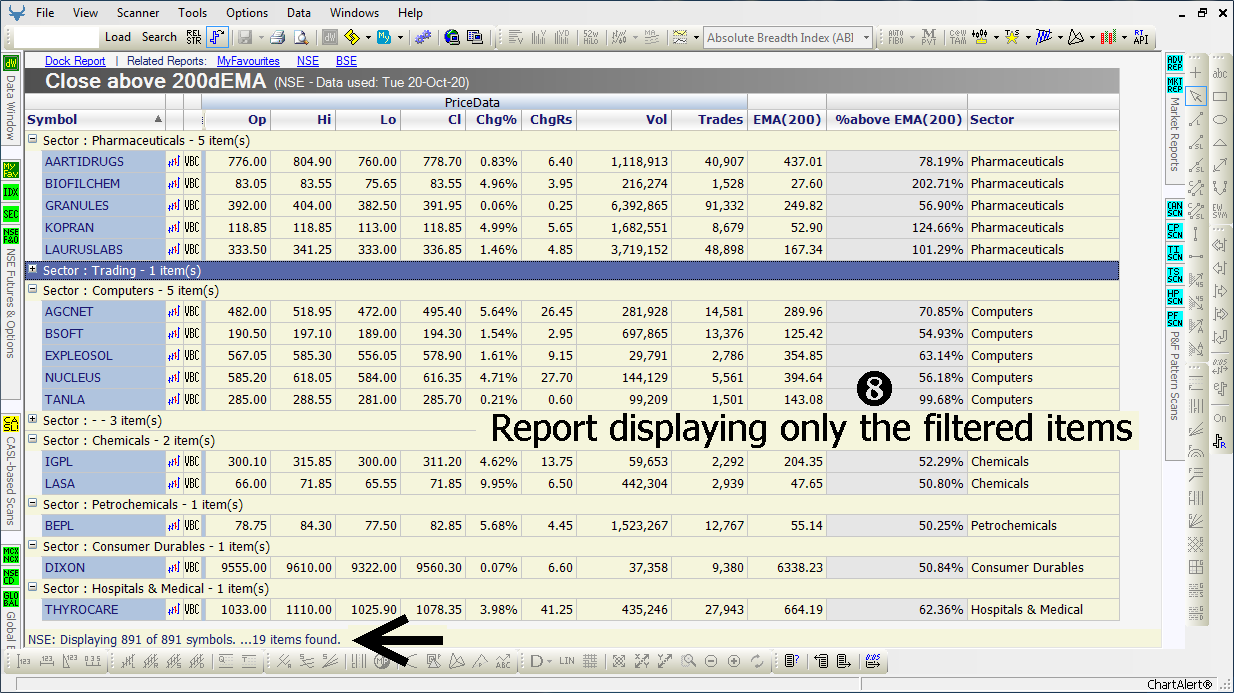
Task: Click the REL STR toolbar icon
Action: [x=194, y=37]
